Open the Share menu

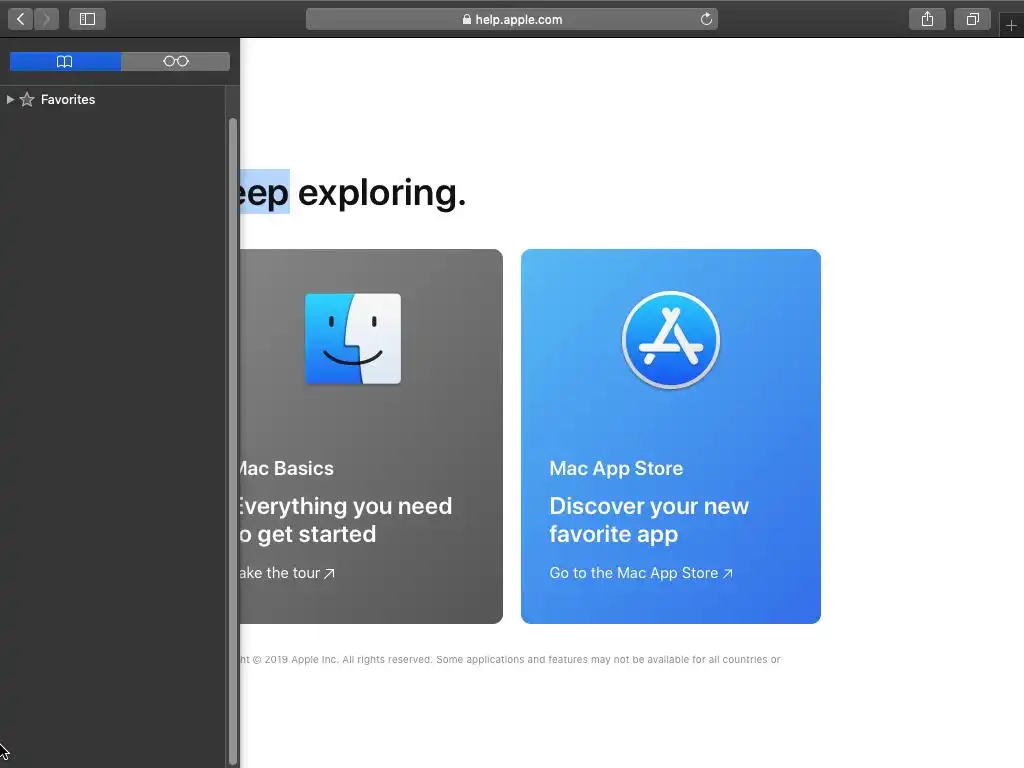[927, 20]
